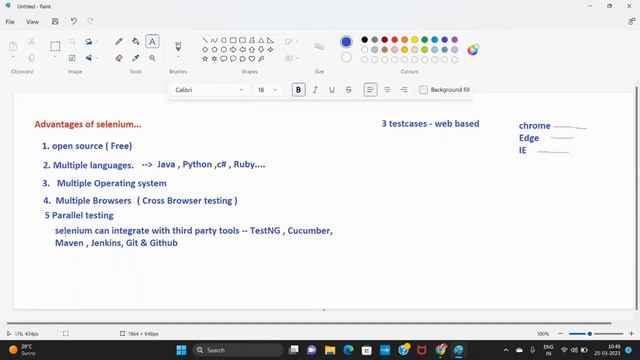
Task: Open the font size 18 dropdown
Action: pos(267,90)
